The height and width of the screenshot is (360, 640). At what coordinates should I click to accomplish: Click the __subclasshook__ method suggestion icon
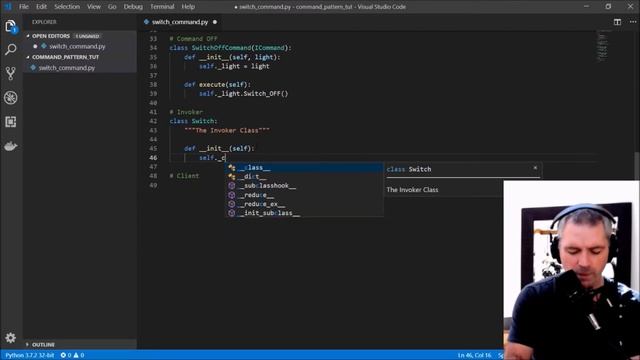tap(231, 186)
